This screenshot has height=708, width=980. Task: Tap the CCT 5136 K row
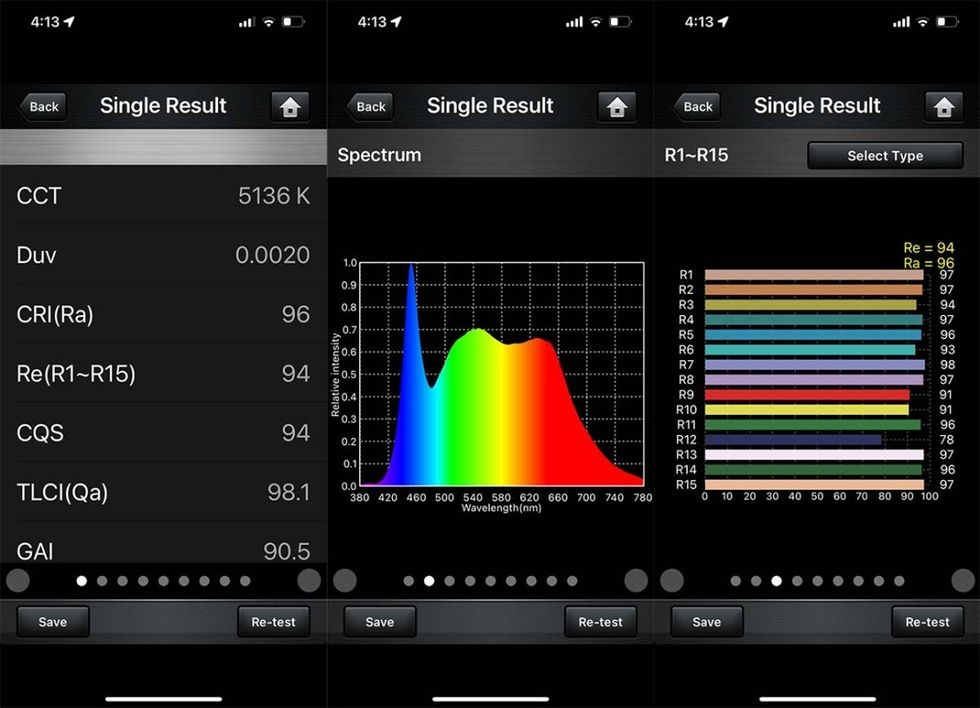click(x=163, y=196)
